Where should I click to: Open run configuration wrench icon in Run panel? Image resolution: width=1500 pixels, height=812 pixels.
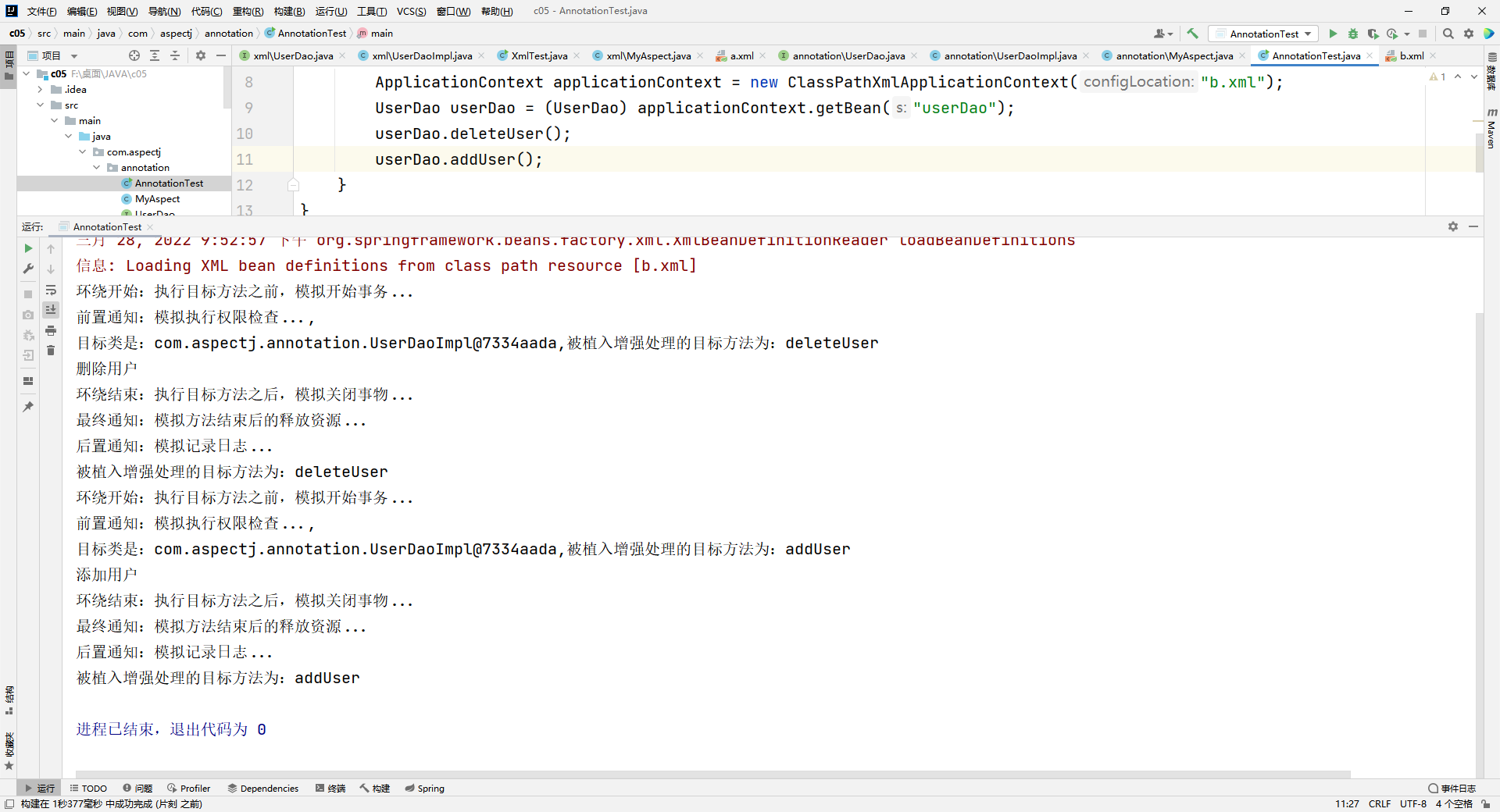click(x=28, y=269)
